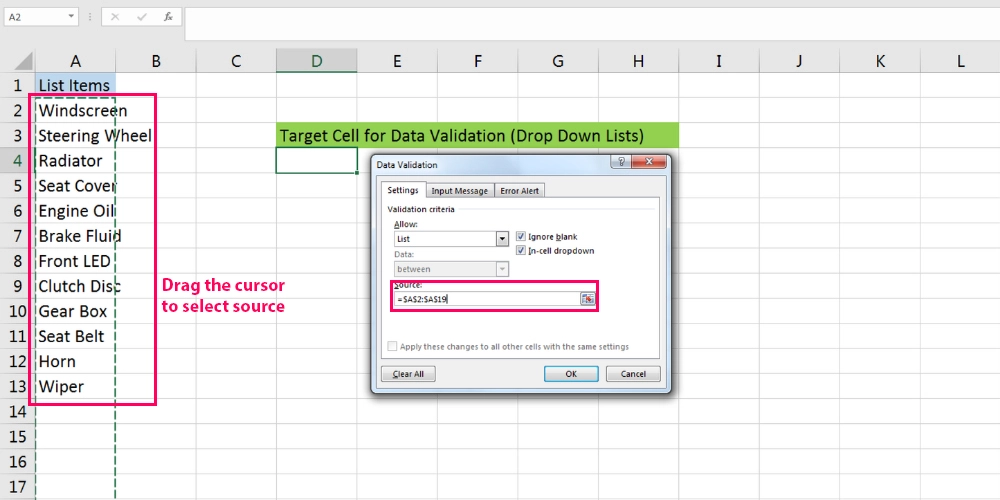This screenshot has width=1000, height=500.
Task: Select column K header
Action: [x=879, y=61]
